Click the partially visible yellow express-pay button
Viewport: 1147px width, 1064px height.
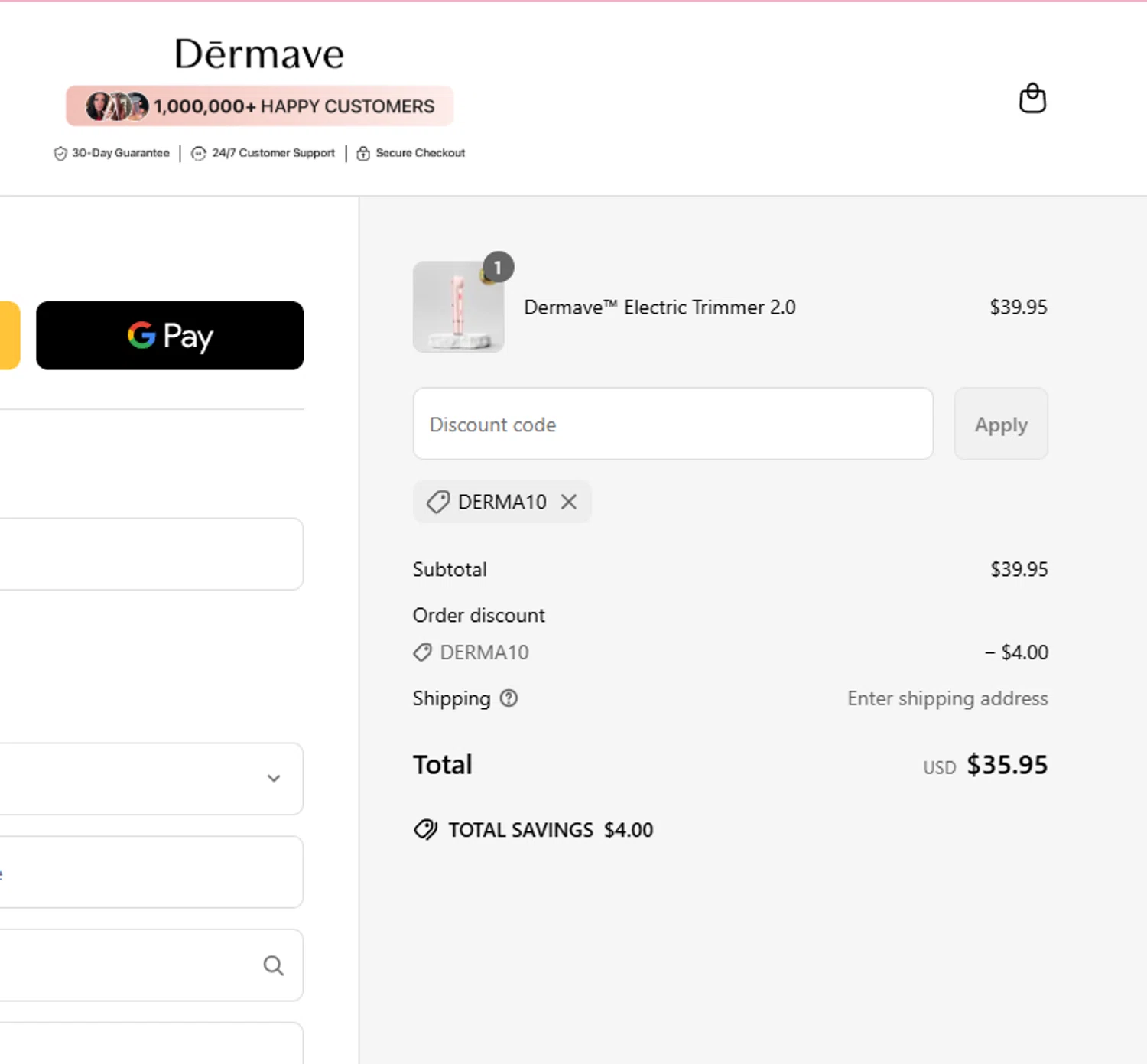tap(9, 335)
